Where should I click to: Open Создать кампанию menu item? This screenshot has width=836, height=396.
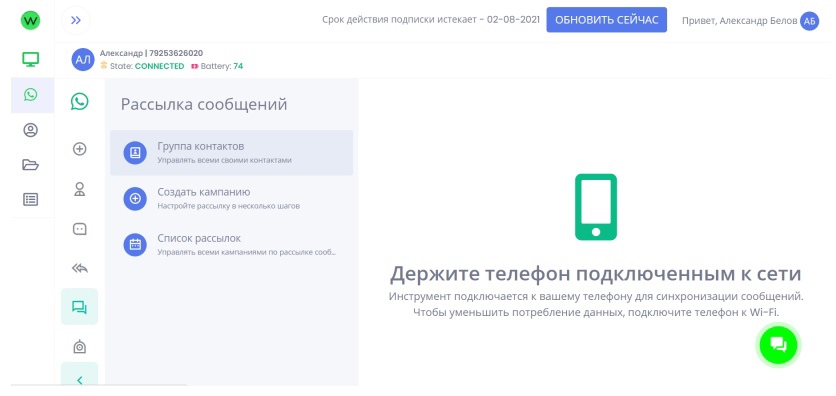[x=231, y=198]
